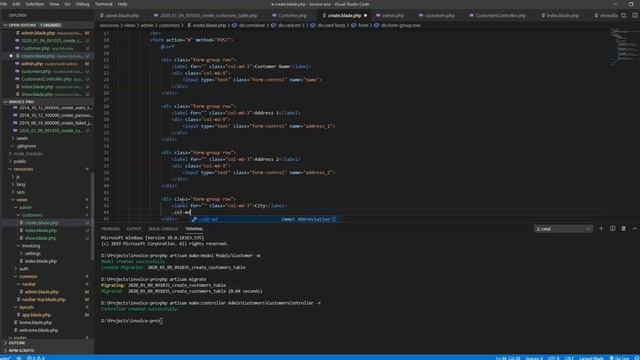Open the File menu
The image size is (640, 360).
click(x=4, y=4)
